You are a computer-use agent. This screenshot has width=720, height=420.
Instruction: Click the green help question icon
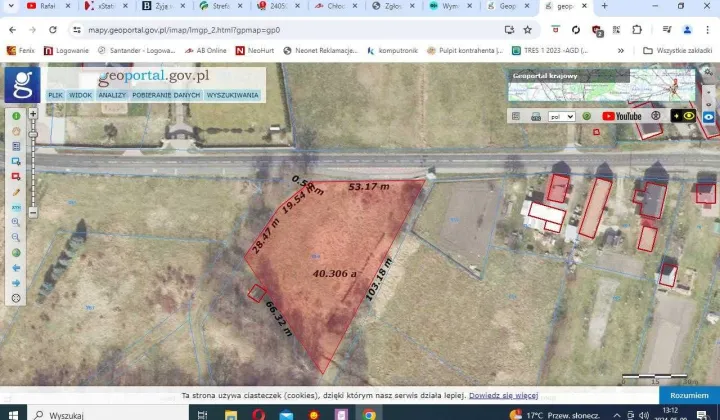[587, 116]
